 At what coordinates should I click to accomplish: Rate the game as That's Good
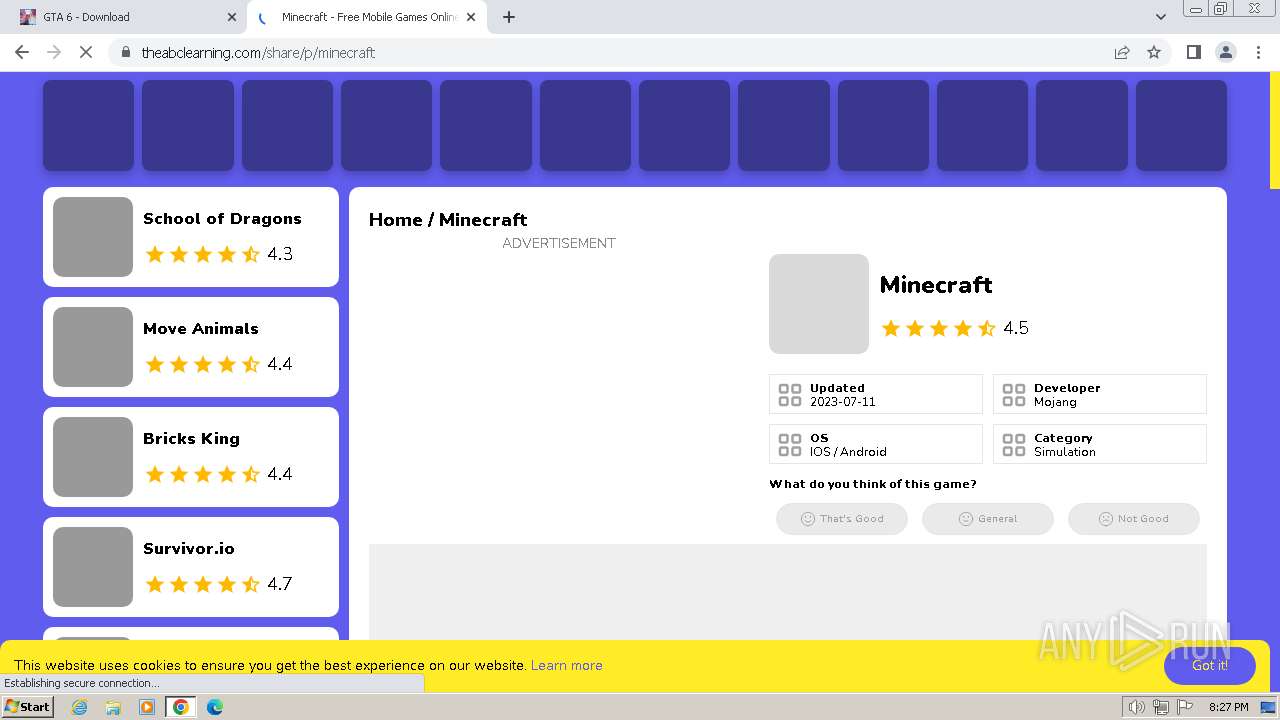(842, 519)
